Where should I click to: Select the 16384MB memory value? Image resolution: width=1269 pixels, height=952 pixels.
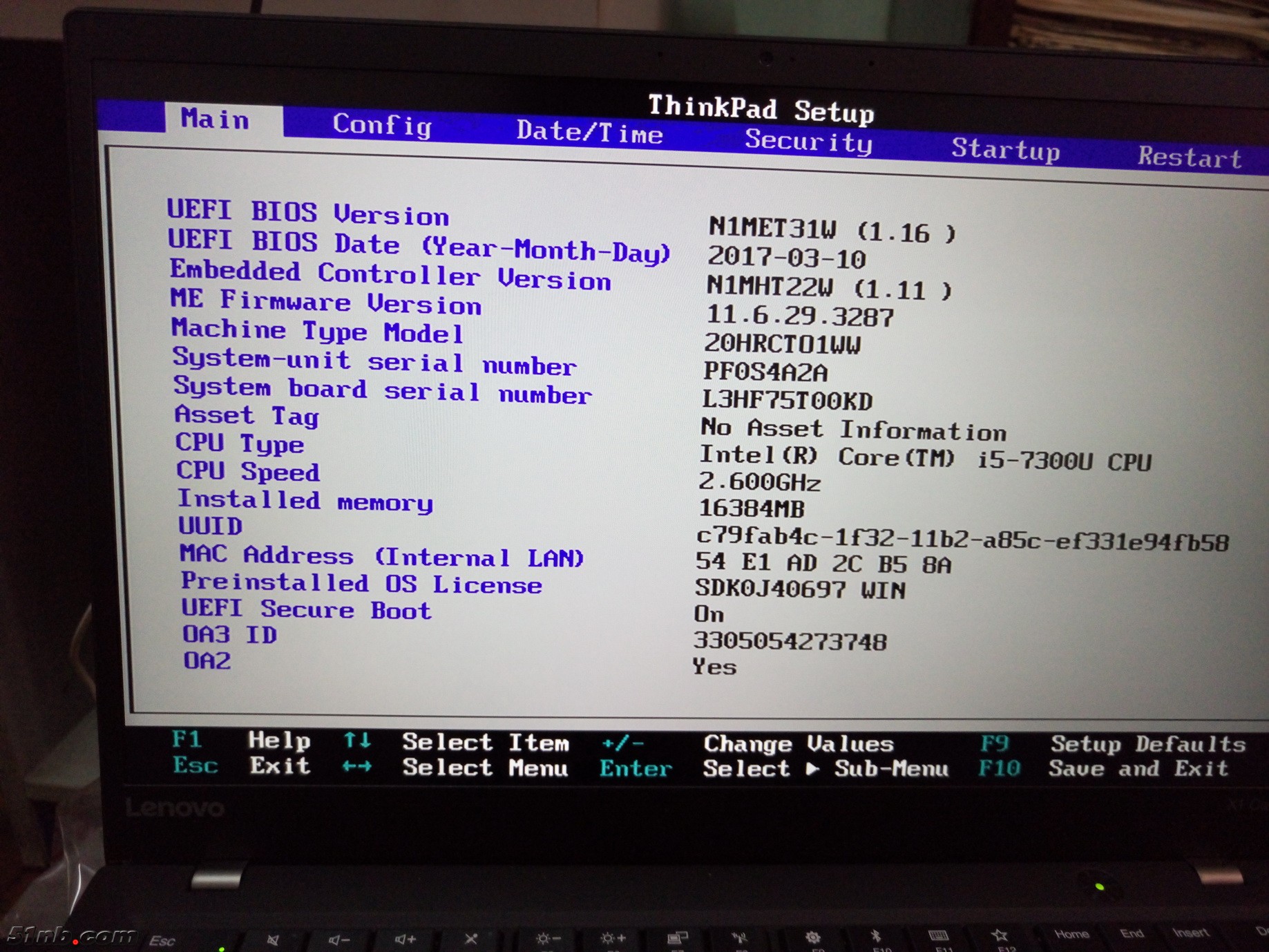[x=752, y=509]
